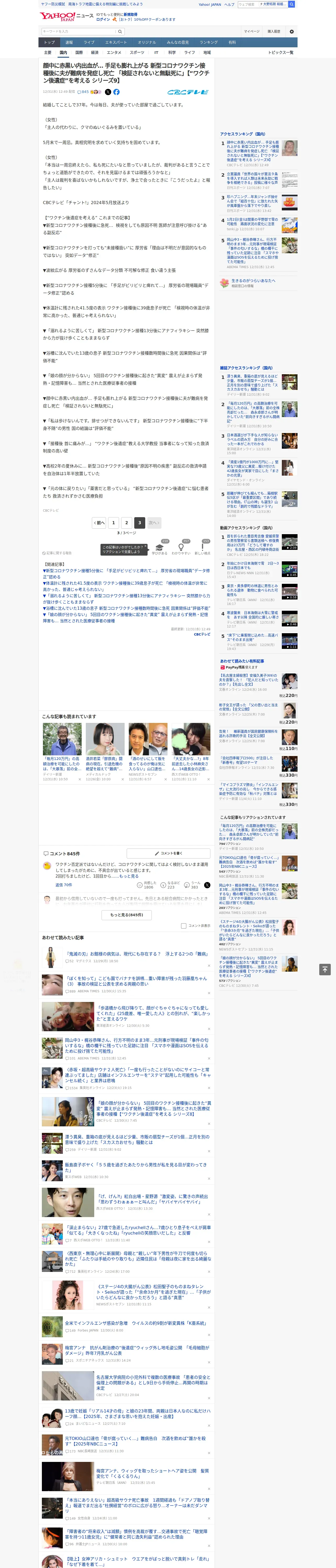
Task: Click the ヘルプ link
Action: coord(229,4)
